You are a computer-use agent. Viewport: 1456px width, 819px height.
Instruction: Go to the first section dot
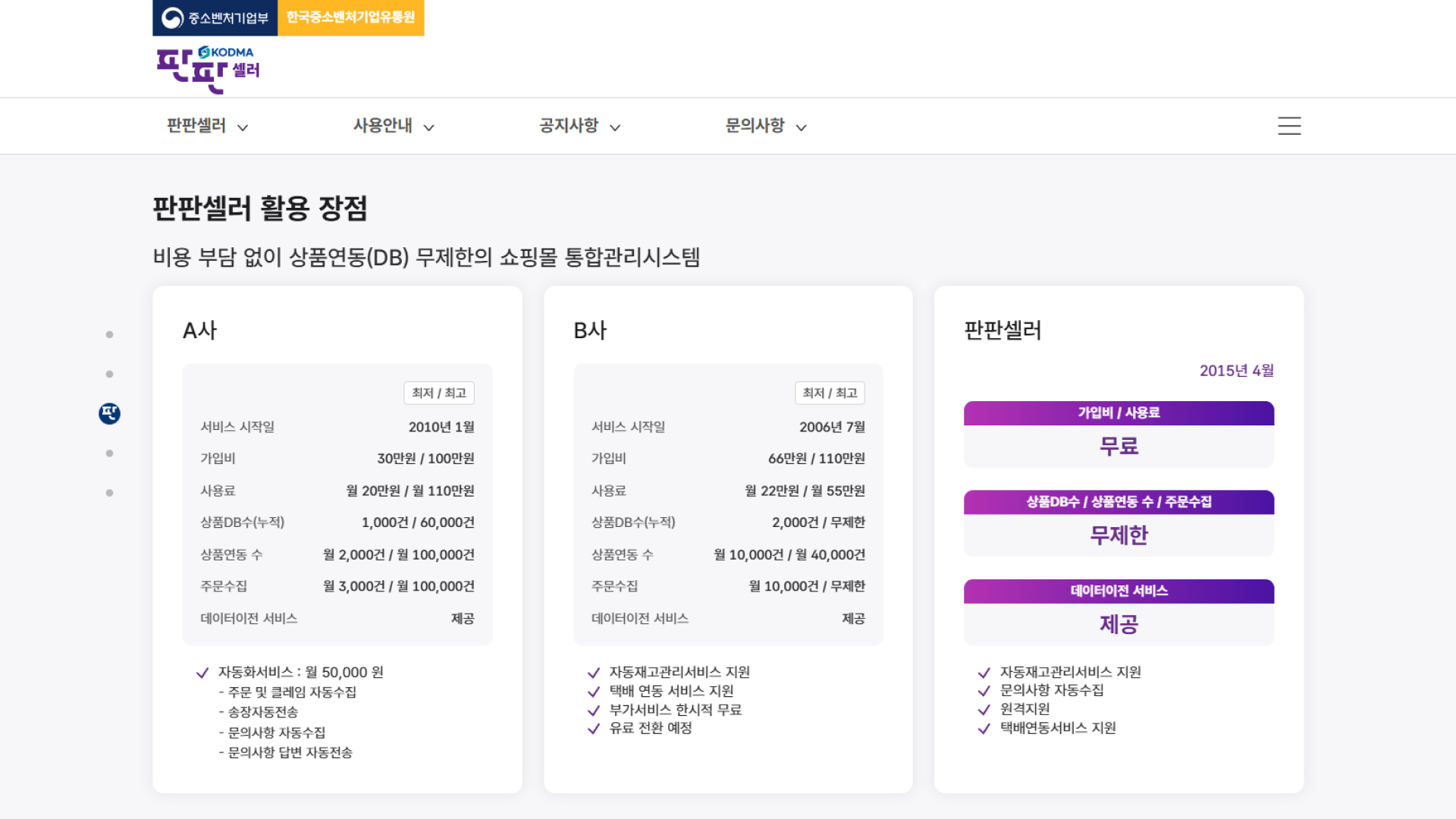pyautogui.click(x=110, y=334)
